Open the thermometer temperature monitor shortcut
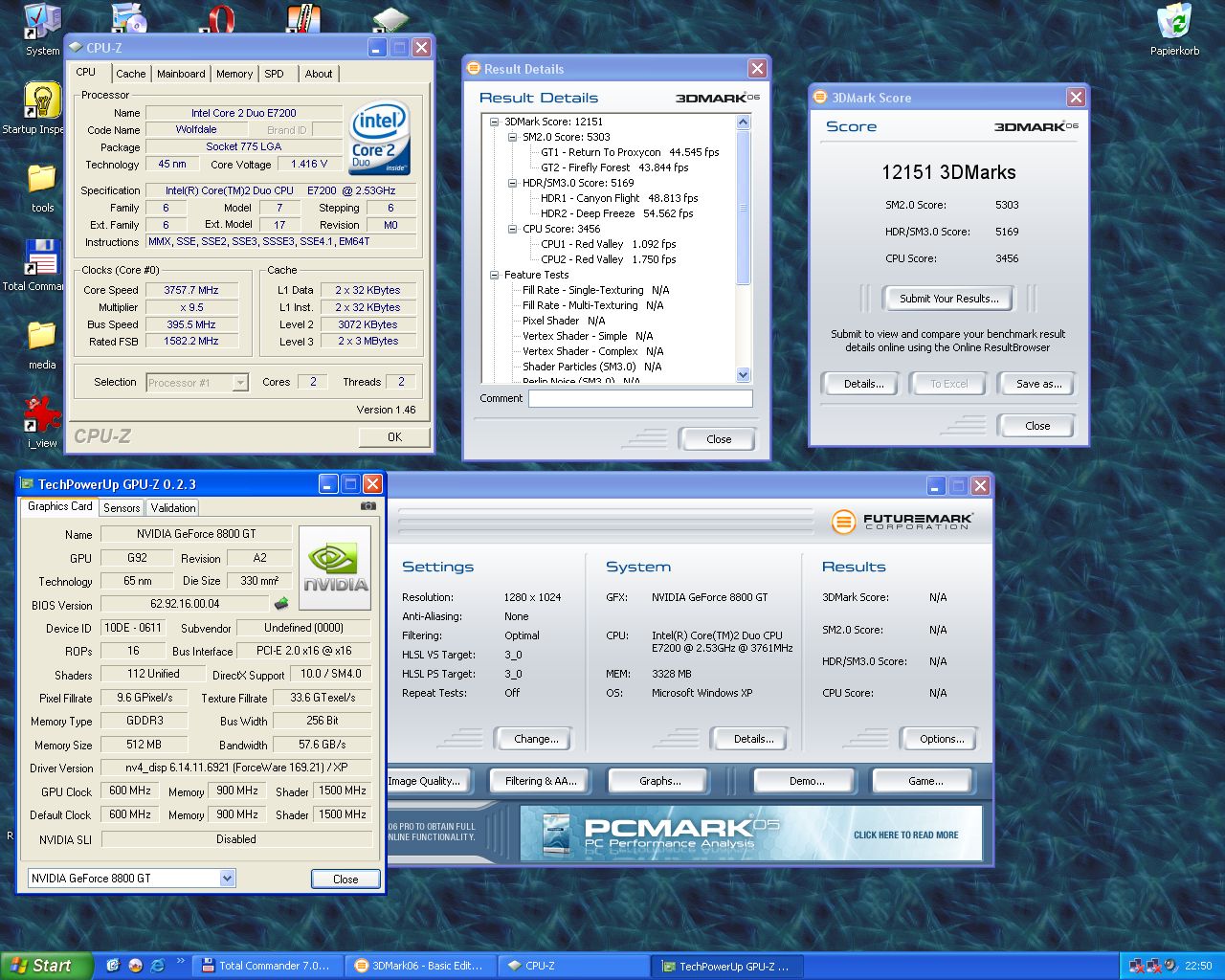The height and width of the screenshot is (980, 1225). pyautogui.click(x=302, y=18)
